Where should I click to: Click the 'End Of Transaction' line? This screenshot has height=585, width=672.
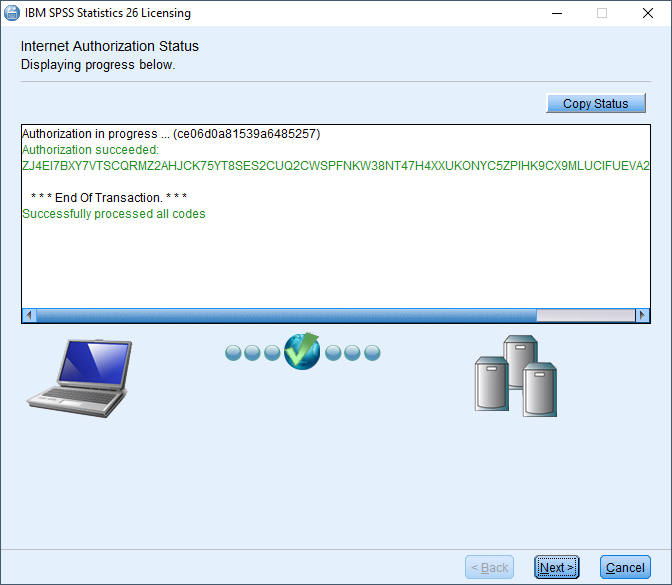(x=109, y=198)
